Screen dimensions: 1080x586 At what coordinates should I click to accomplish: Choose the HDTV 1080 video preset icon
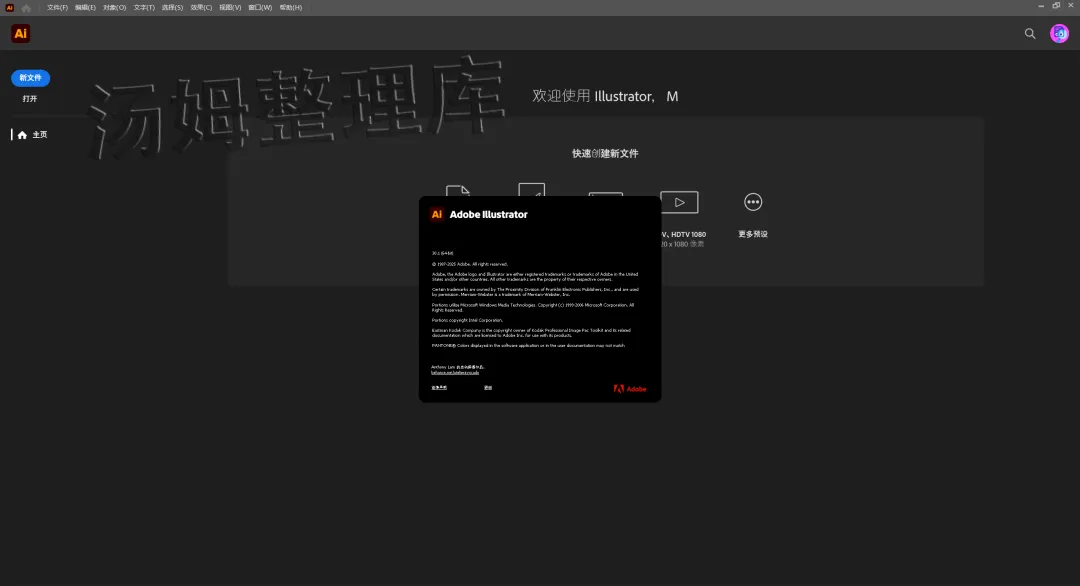(x=679, y=202)
